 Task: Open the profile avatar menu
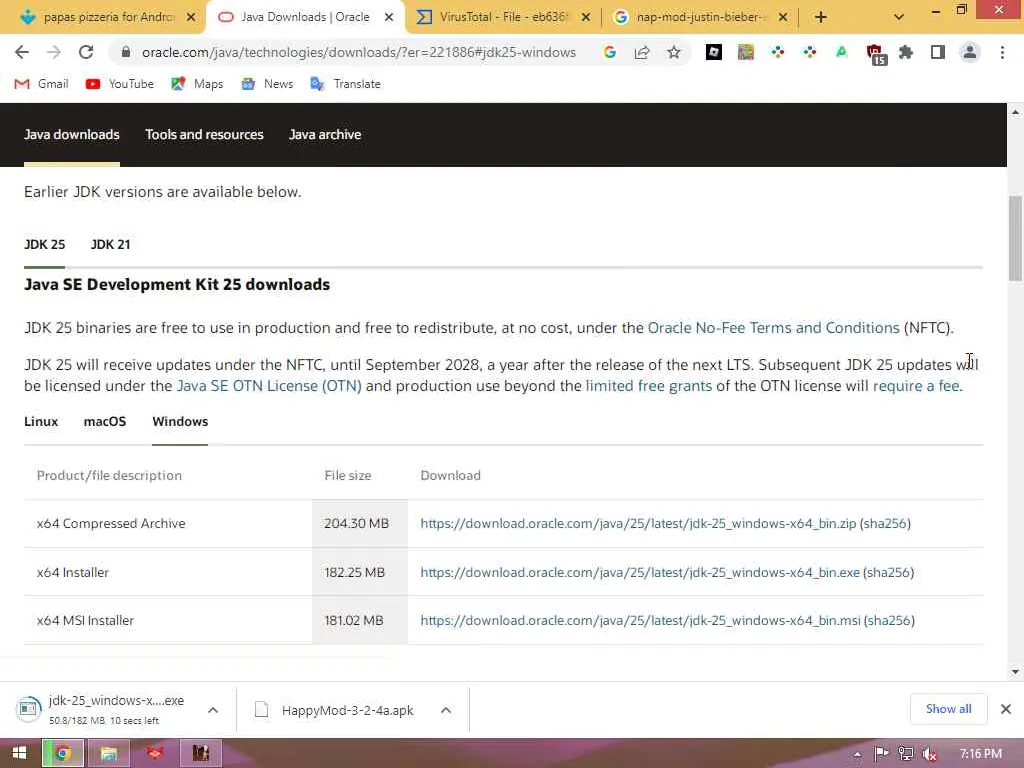click(970, 52)
